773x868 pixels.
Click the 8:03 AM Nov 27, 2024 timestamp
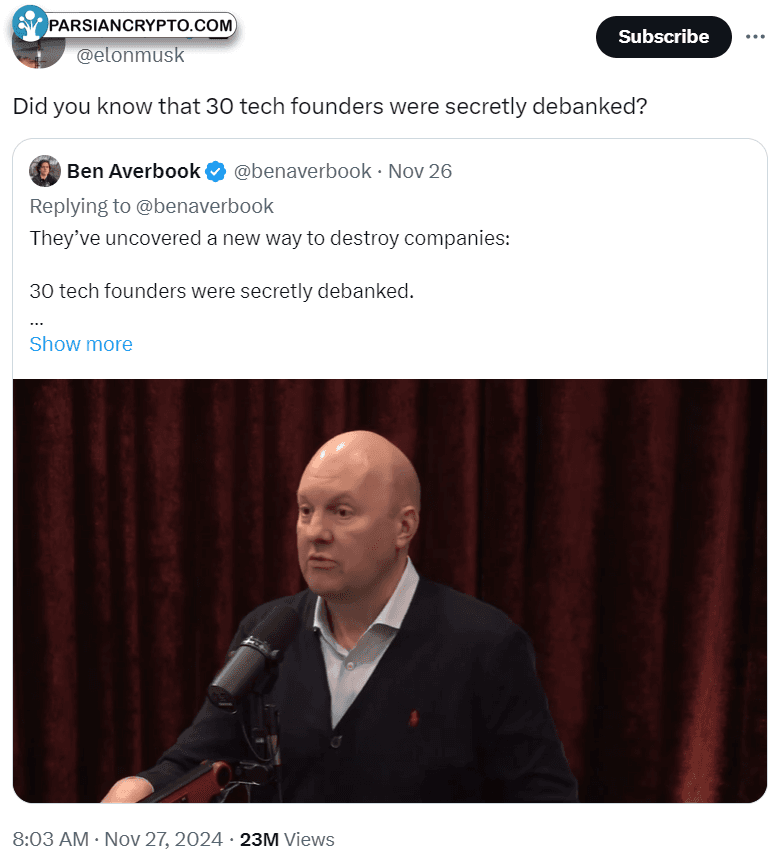click(x=117, y=839)
